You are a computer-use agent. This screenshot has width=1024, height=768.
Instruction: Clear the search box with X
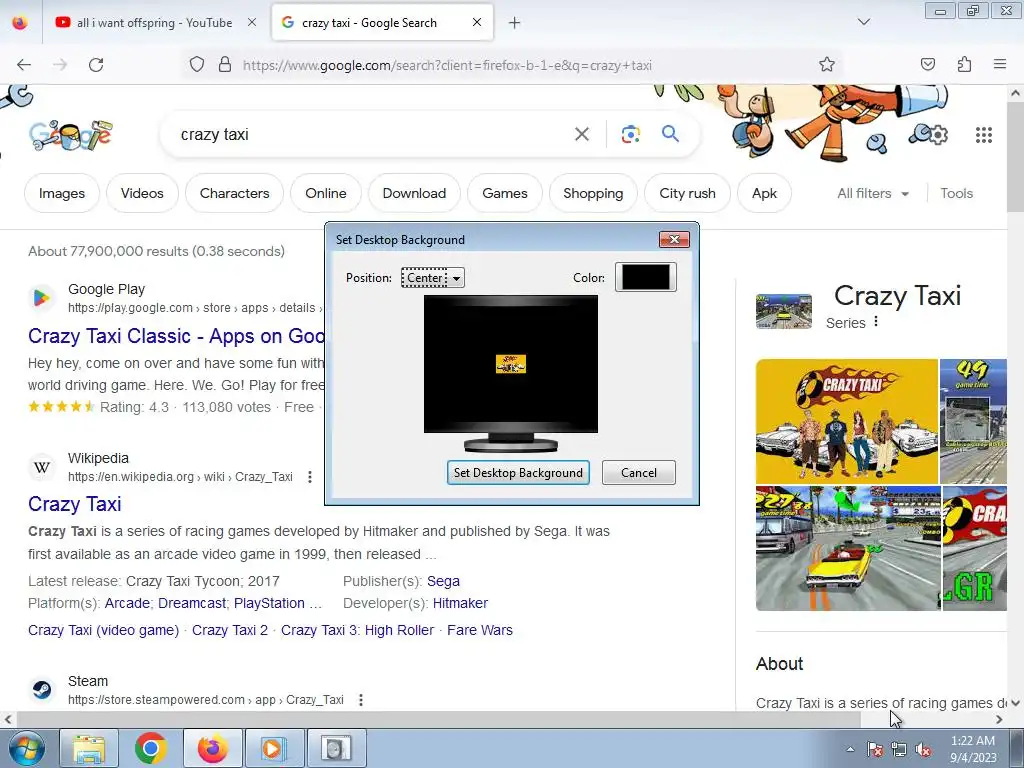(x=581, y=135)
